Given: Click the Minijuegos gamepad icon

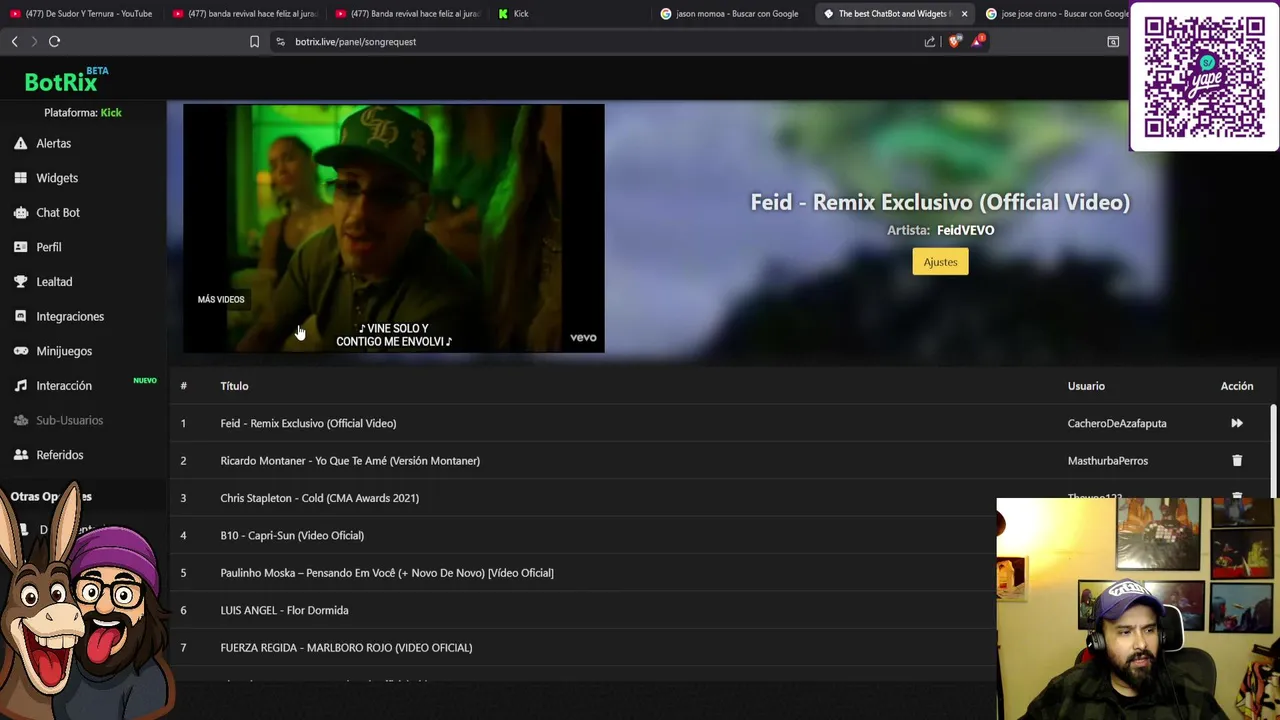Looking at the screenshot, I should point(20,351).
